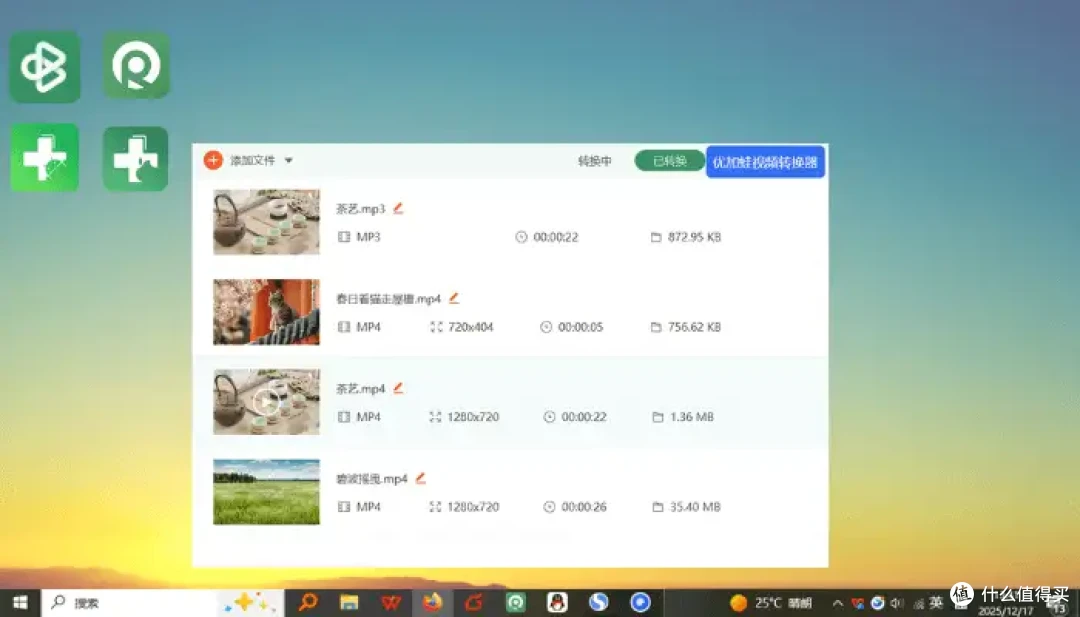Open the folder icon beside 1.36 MB
The height and width of the screenshot is (617, 1080).
tap(658, 417)
